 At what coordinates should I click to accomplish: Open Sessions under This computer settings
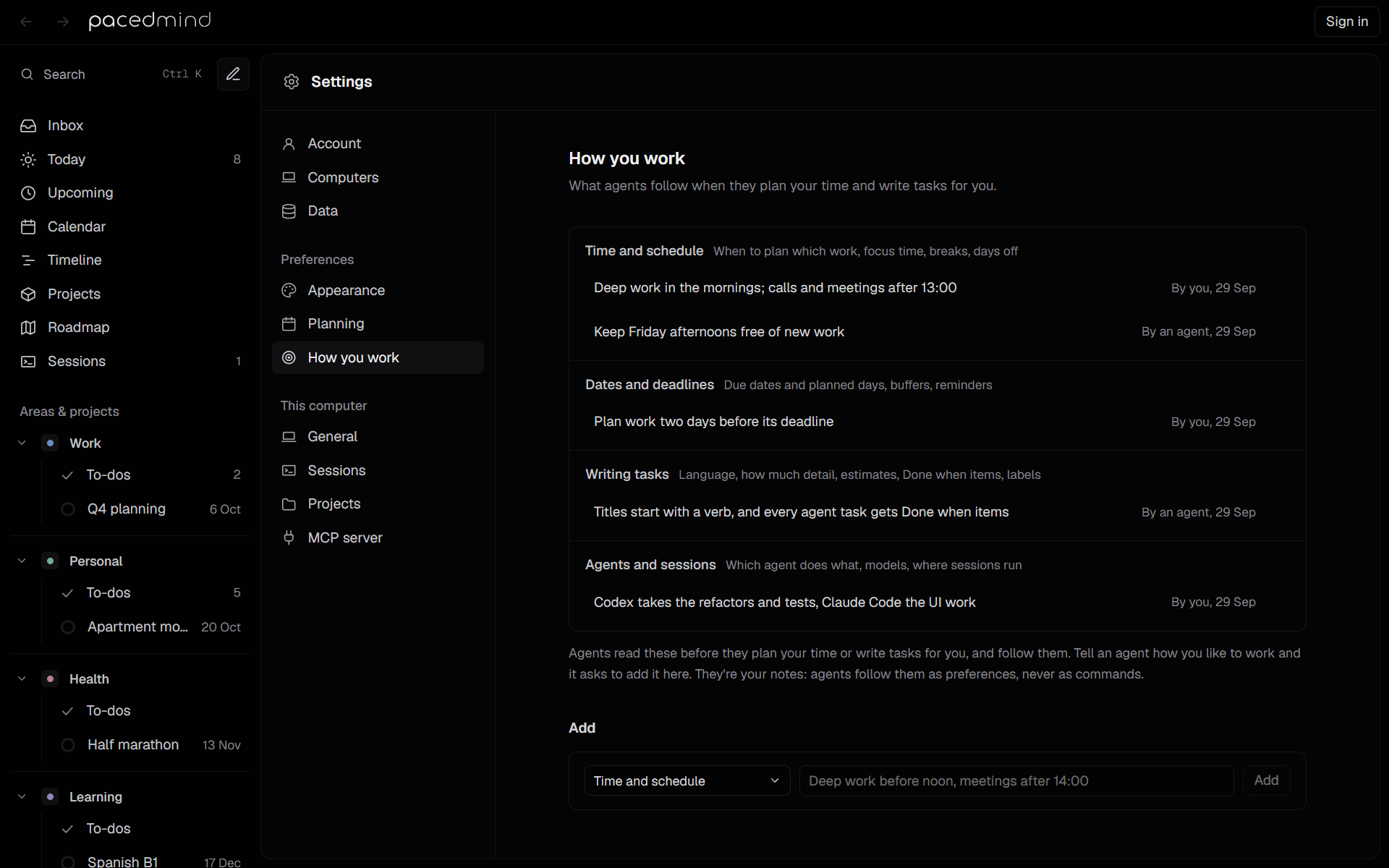tap(378, 471)
